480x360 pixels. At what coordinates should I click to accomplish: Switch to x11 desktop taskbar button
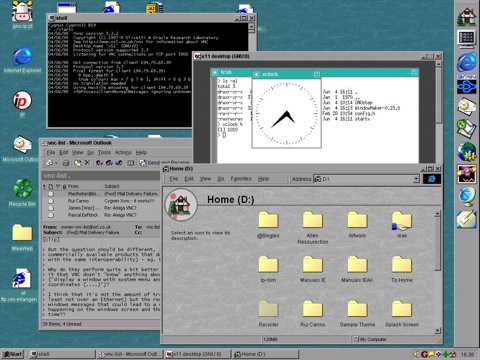198,354
